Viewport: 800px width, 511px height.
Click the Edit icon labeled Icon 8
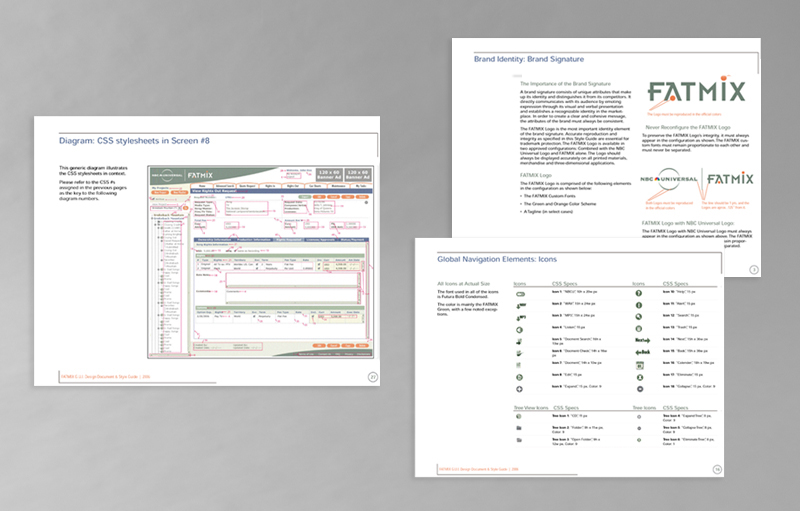click(x=519, y=377)
